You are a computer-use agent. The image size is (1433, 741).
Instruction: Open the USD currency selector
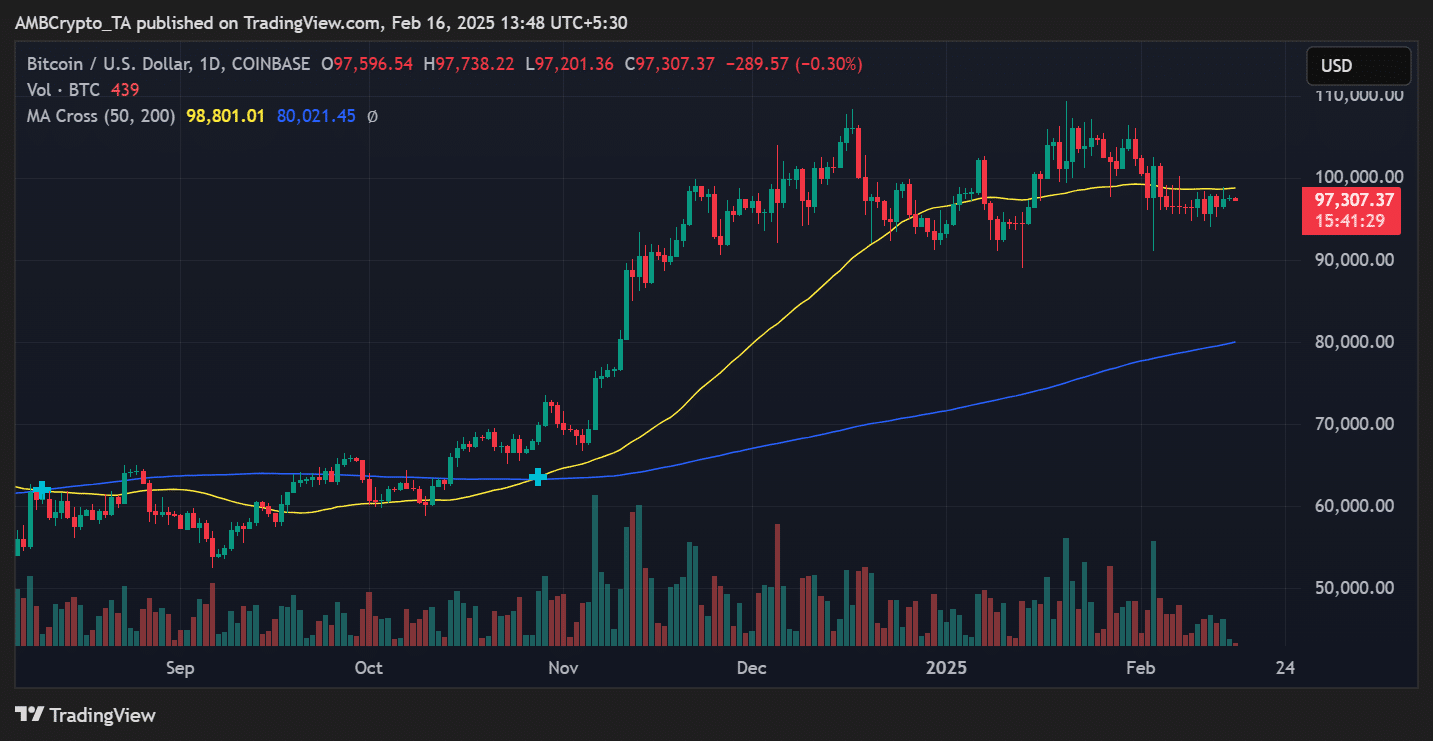(1358, 65)
